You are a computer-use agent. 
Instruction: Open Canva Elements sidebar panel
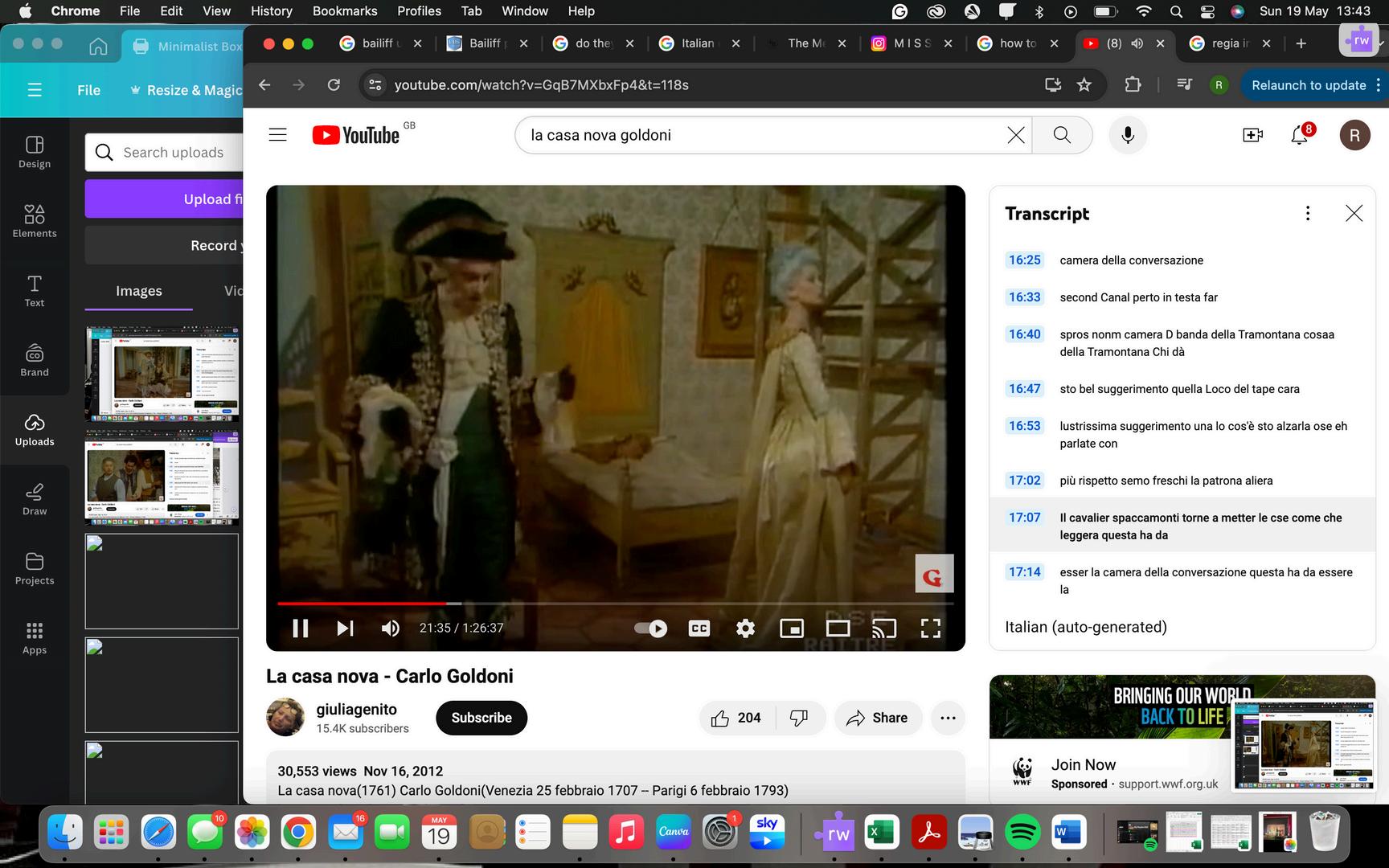35,221
